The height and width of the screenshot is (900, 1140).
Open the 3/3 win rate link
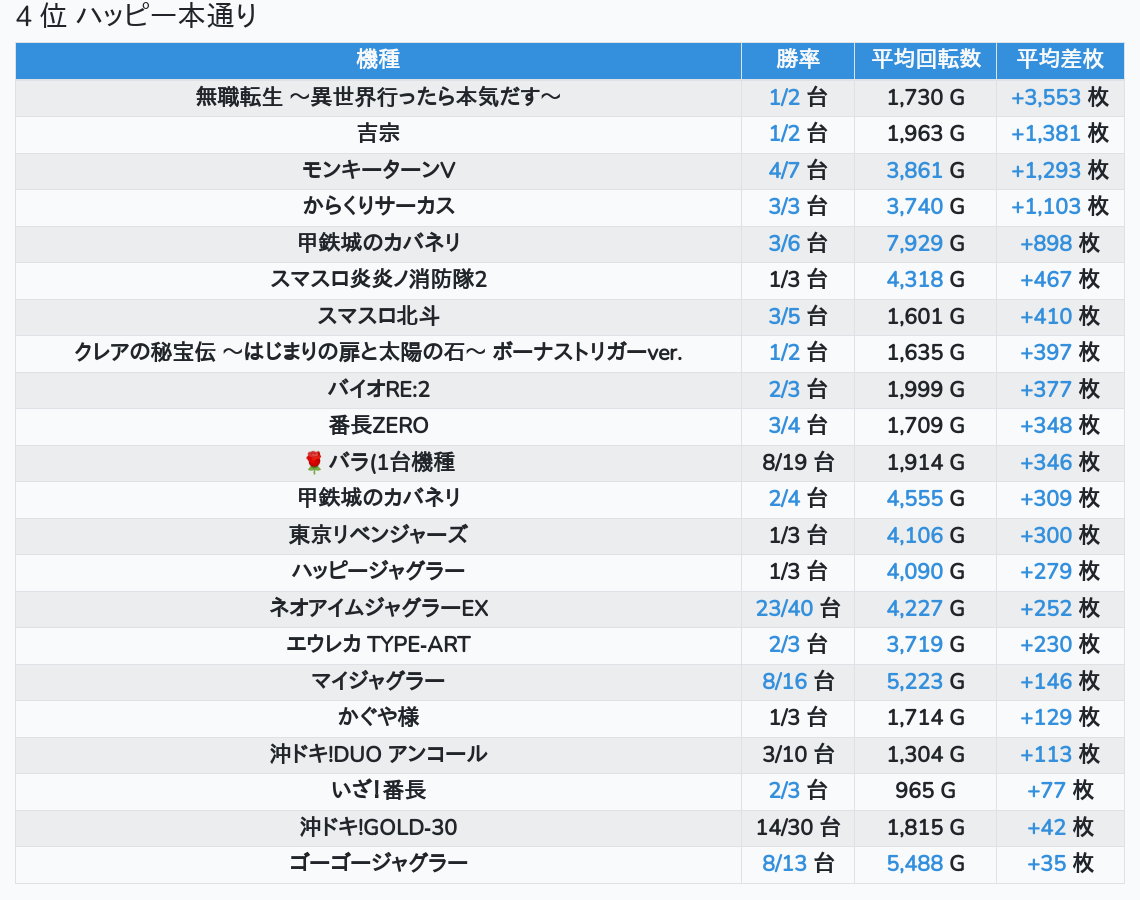point(784,206)
